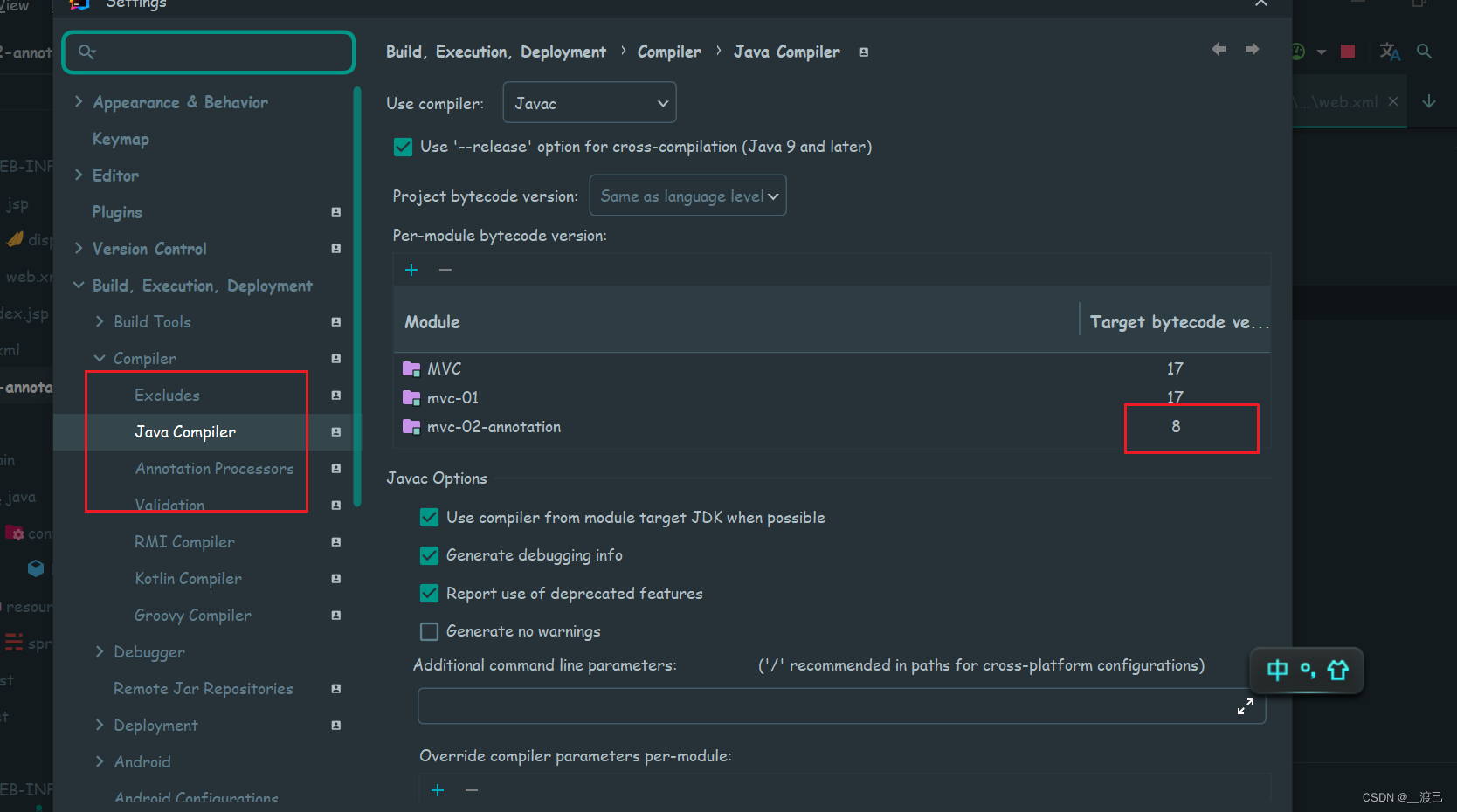Uncheck Report use of deprecated features
The height and width of the screenshot is (812, 1457).
click(429, 594)
